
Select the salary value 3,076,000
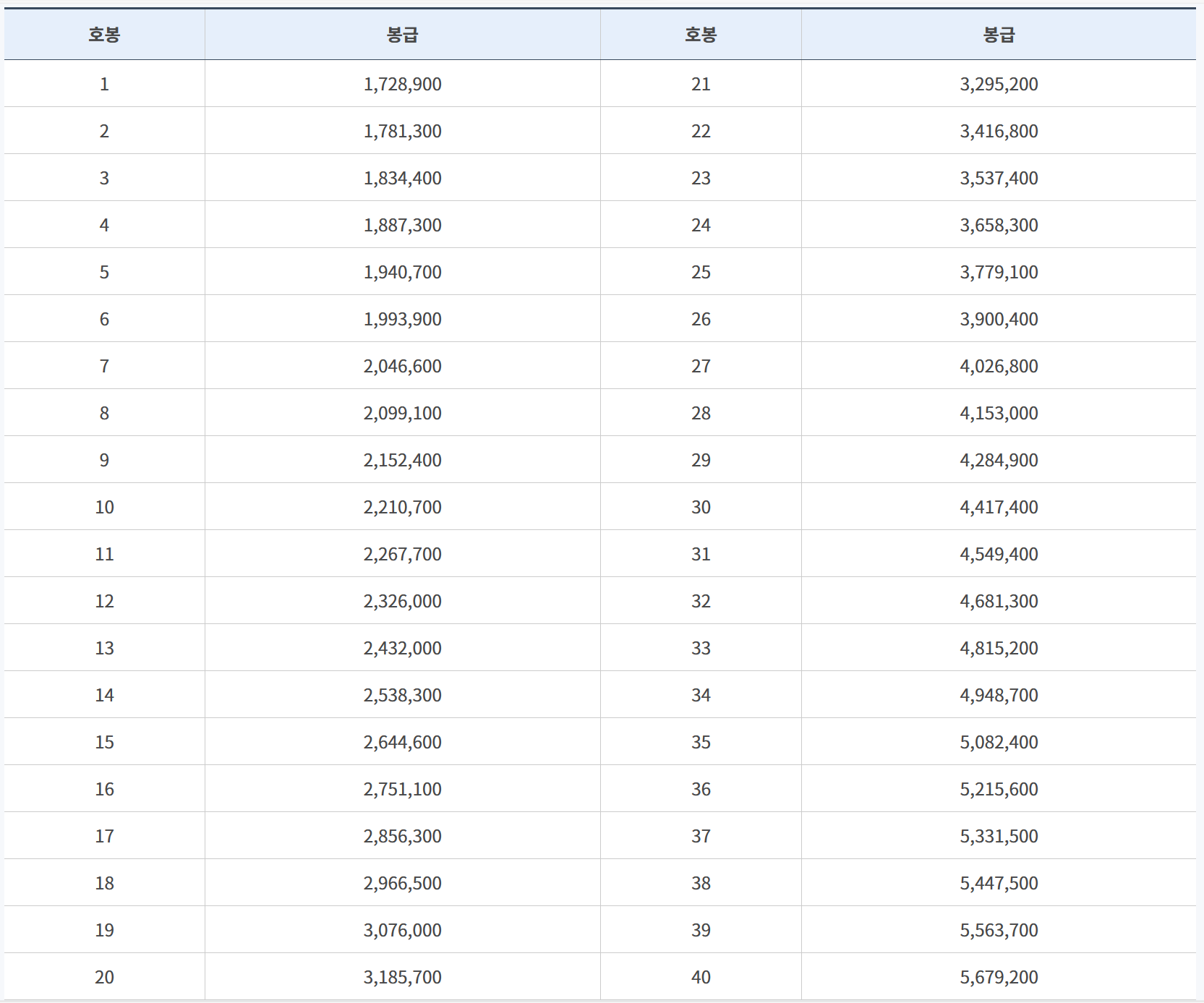pos(402,930)
